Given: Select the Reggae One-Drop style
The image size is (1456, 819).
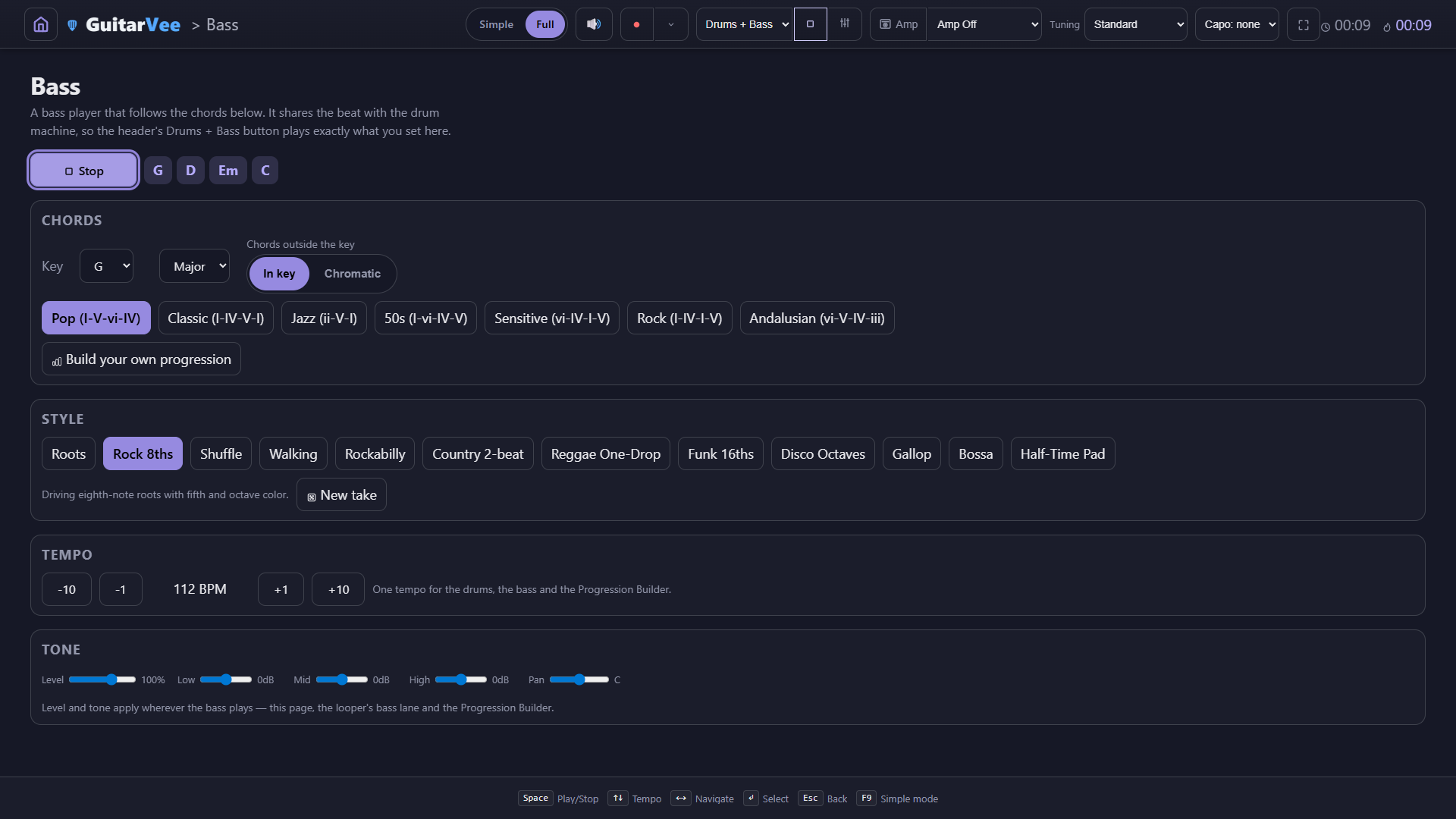Looking at the screenshot, I should pyautogui.click(x=605, y=454).
